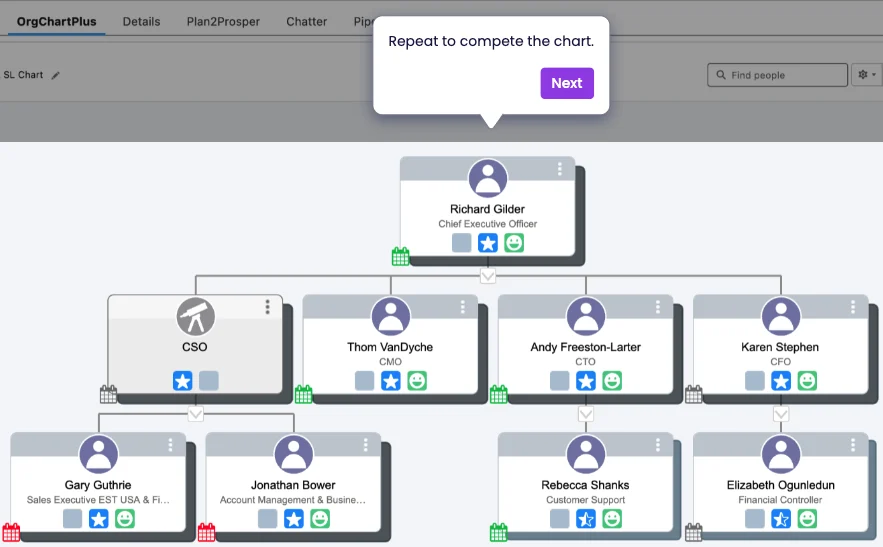Toggle blue star on Thom VanDyche card
Viewport: 883px width, 547px height.
coord(391,381)
